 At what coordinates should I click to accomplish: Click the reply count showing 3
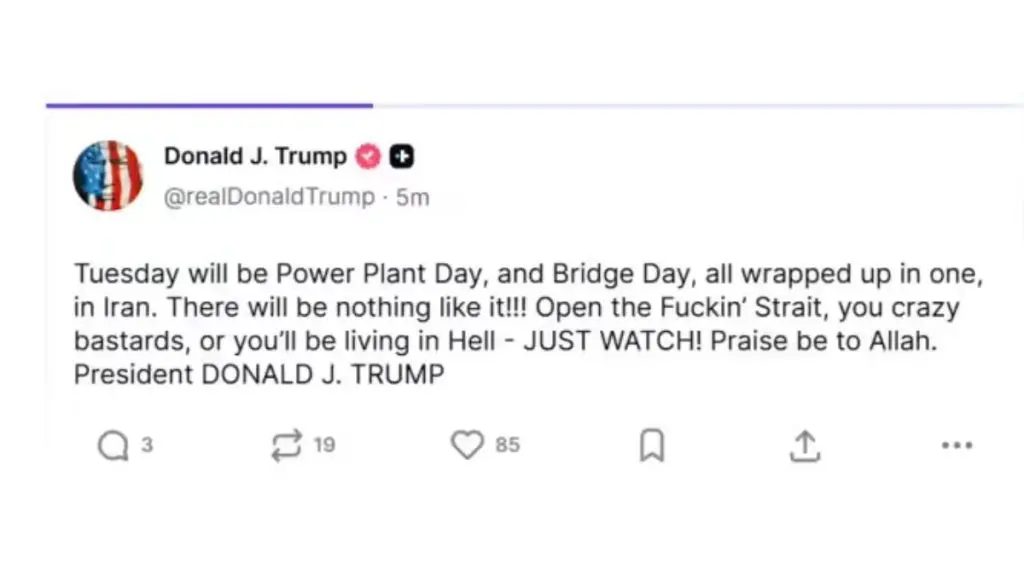[147, 445]
